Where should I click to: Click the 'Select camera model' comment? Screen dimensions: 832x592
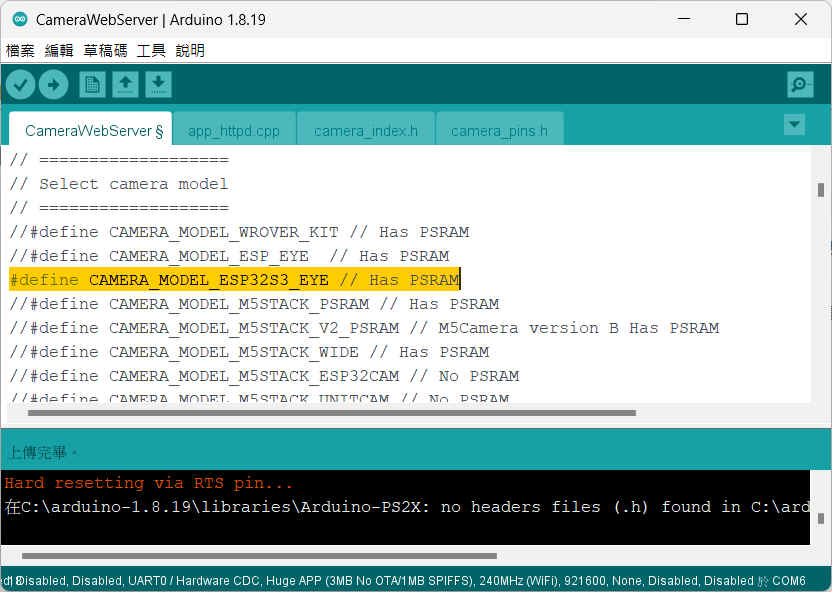coord(118,184)
